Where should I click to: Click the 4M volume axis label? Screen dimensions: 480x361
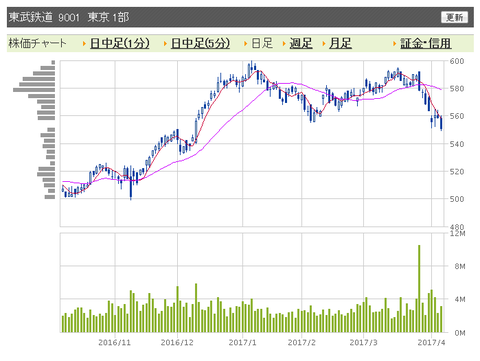[460, 299]
